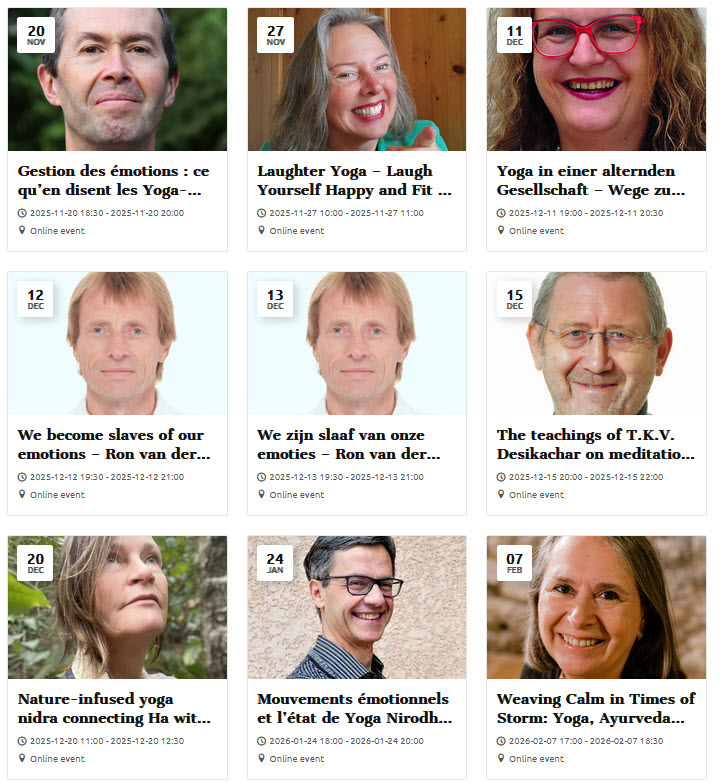This screenshot has width=720, height=782.
Task: Click the Weaving Calm event speaker photo
Action: (x=596, y=607)
